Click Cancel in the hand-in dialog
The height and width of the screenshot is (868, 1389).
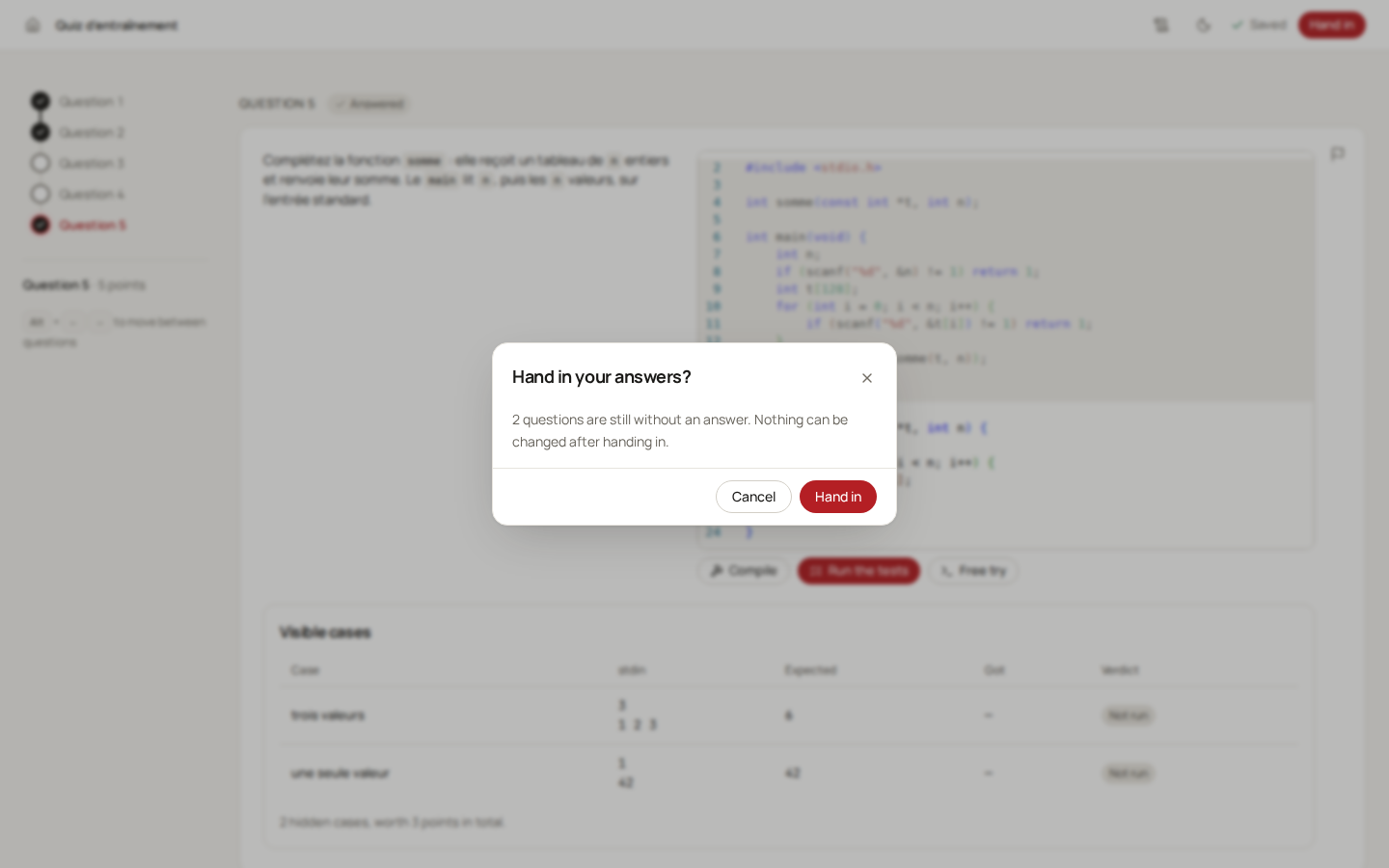[753, 497]
